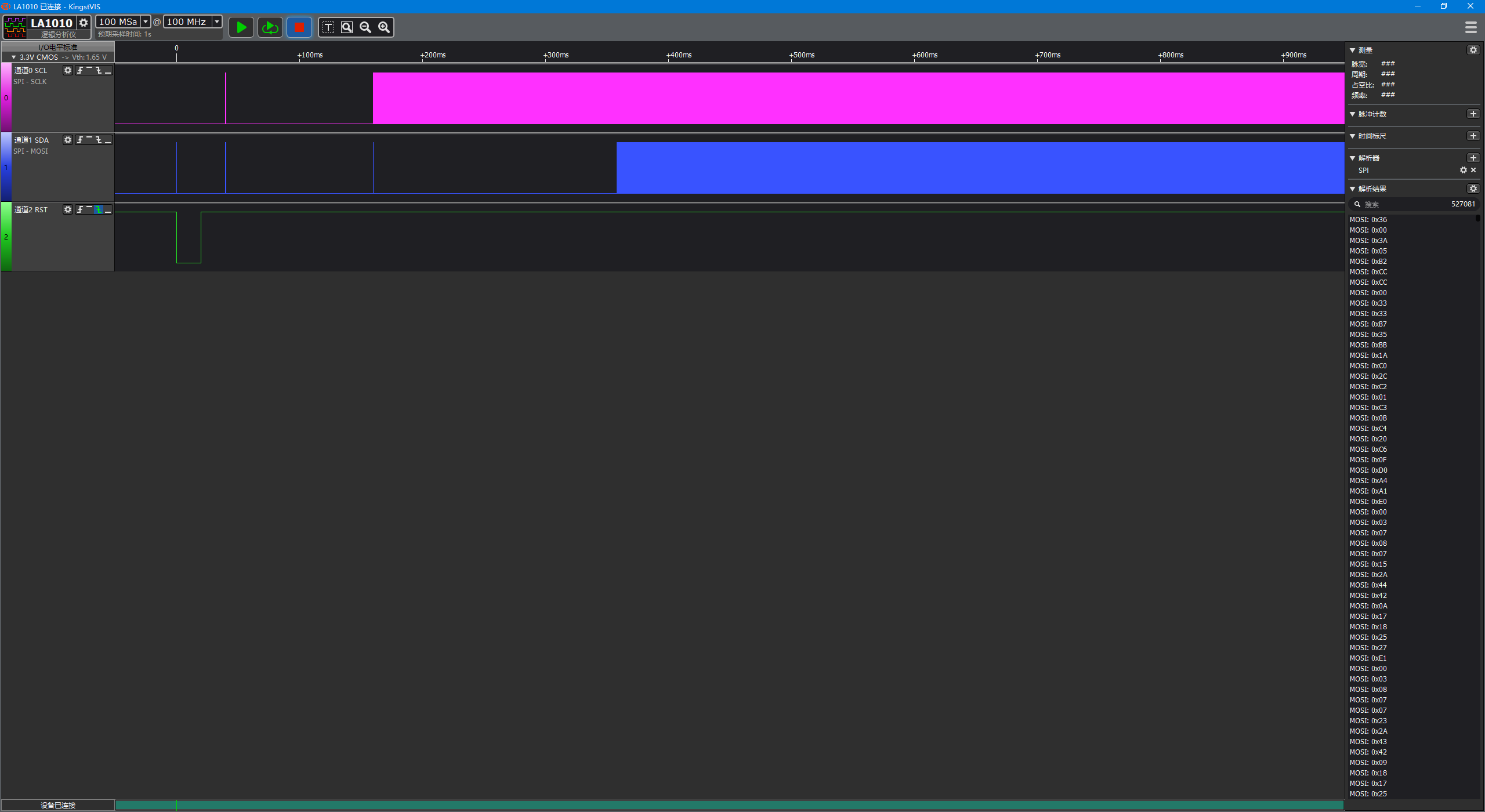Viewport: 1485px width, 812px height.
Task: Select result MOSI: 0xC6
Action: (1368, 449)
